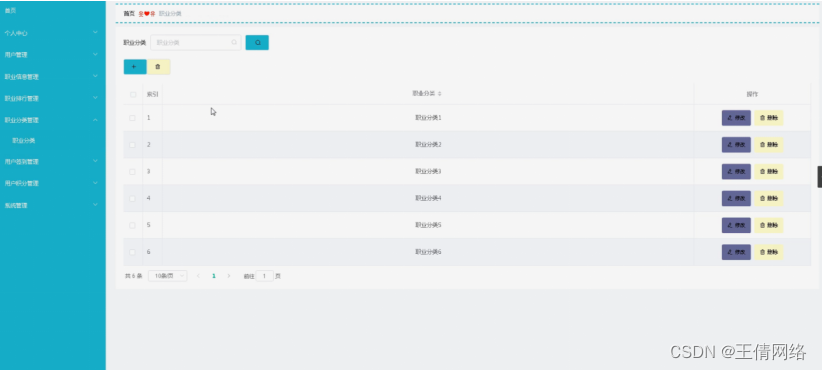Screen dimensions: 822x370
Task: Click the 索引 column header
Action: pyautogui.click(x=153, y=95)
